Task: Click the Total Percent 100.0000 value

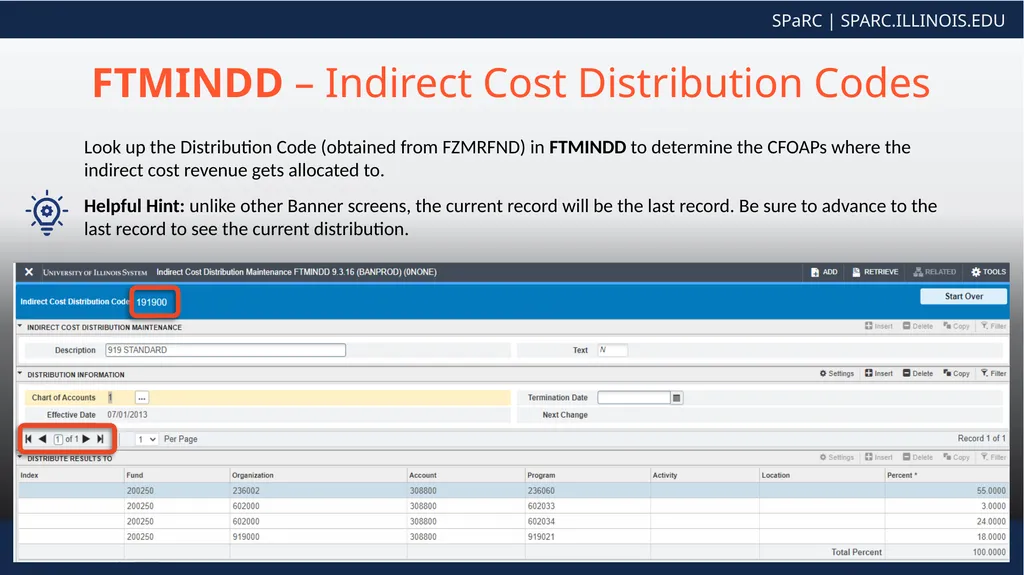Action: coord(989,552)
